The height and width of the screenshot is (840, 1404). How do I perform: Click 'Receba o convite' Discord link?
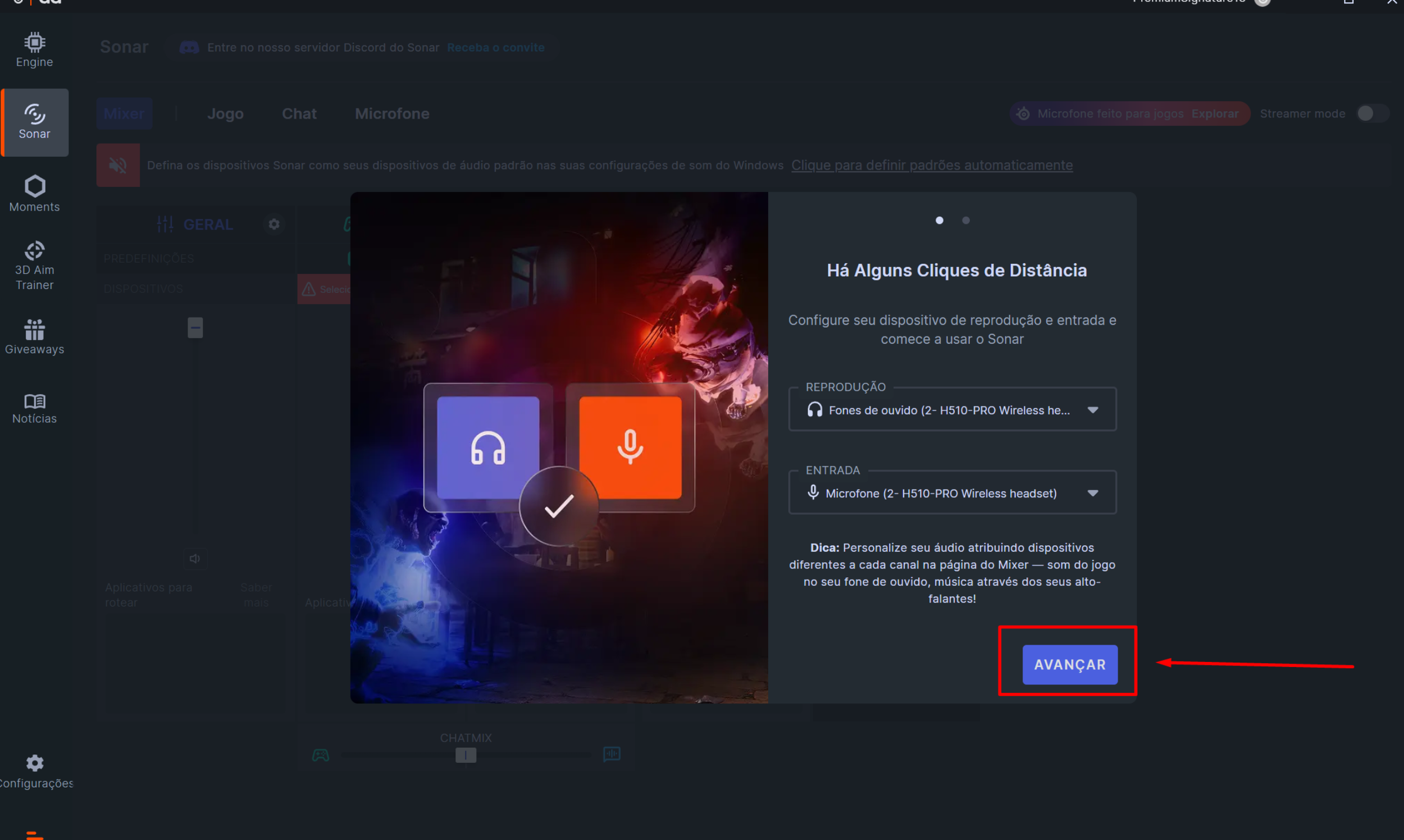495,48
